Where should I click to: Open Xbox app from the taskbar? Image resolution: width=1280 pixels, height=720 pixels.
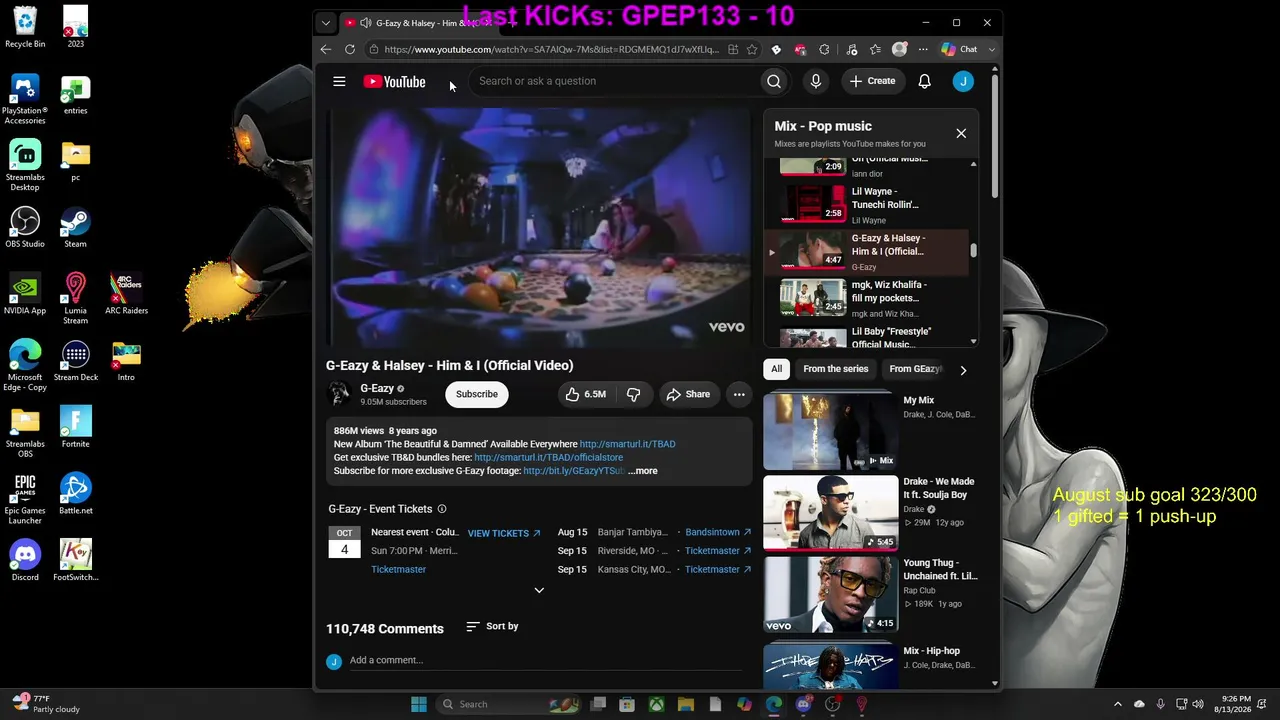coord(656,704)
